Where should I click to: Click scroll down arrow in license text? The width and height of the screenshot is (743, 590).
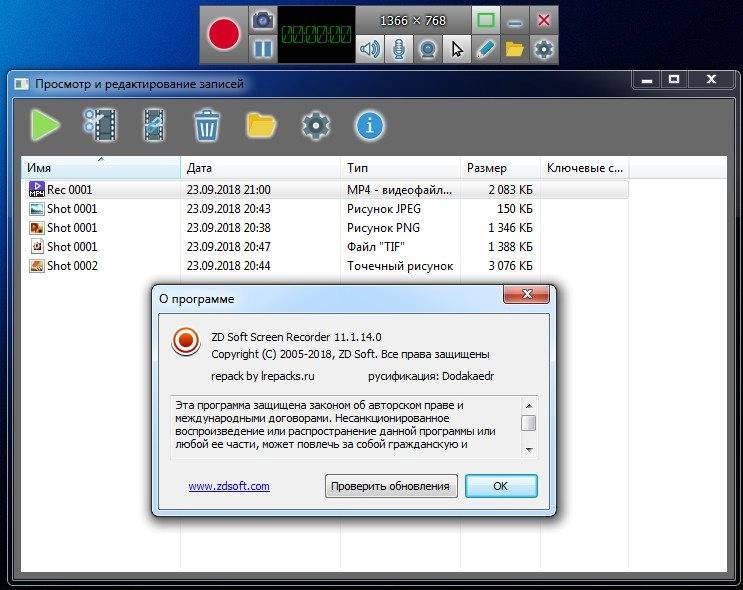(529, 449)
